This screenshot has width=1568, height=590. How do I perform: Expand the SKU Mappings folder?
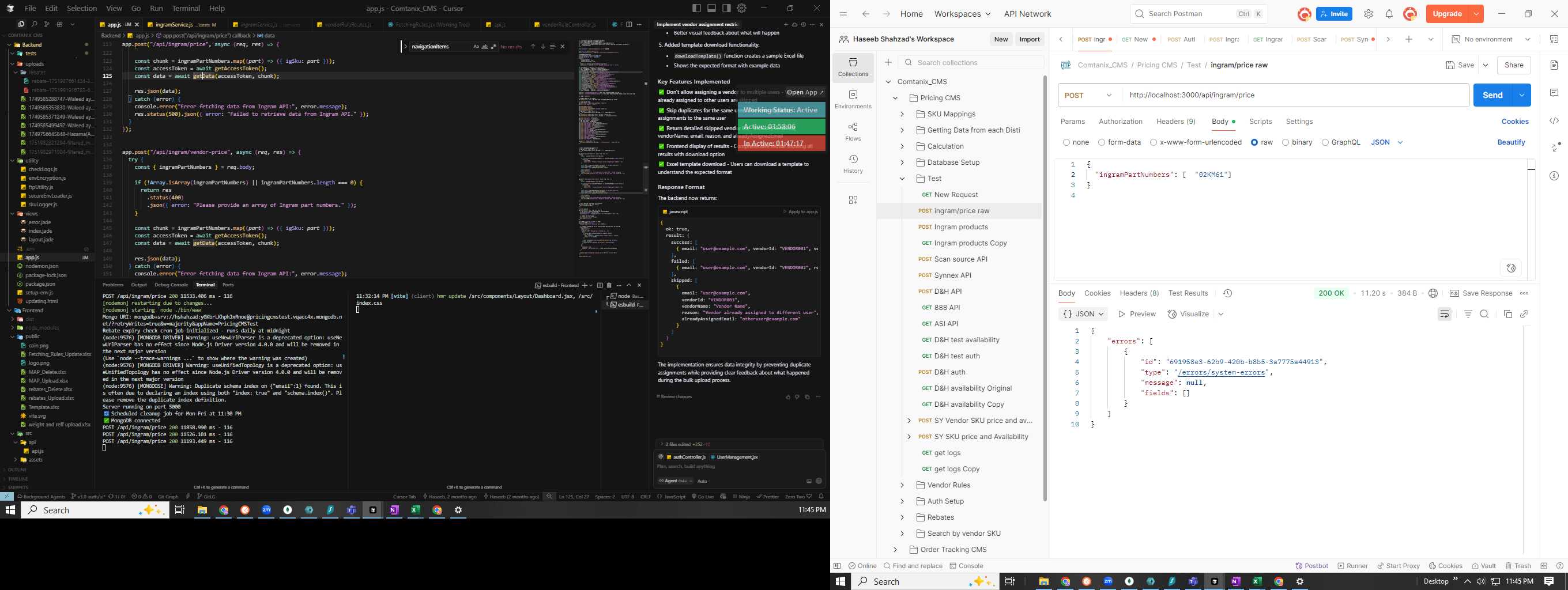pyautogui.click(x=902, y=114)
